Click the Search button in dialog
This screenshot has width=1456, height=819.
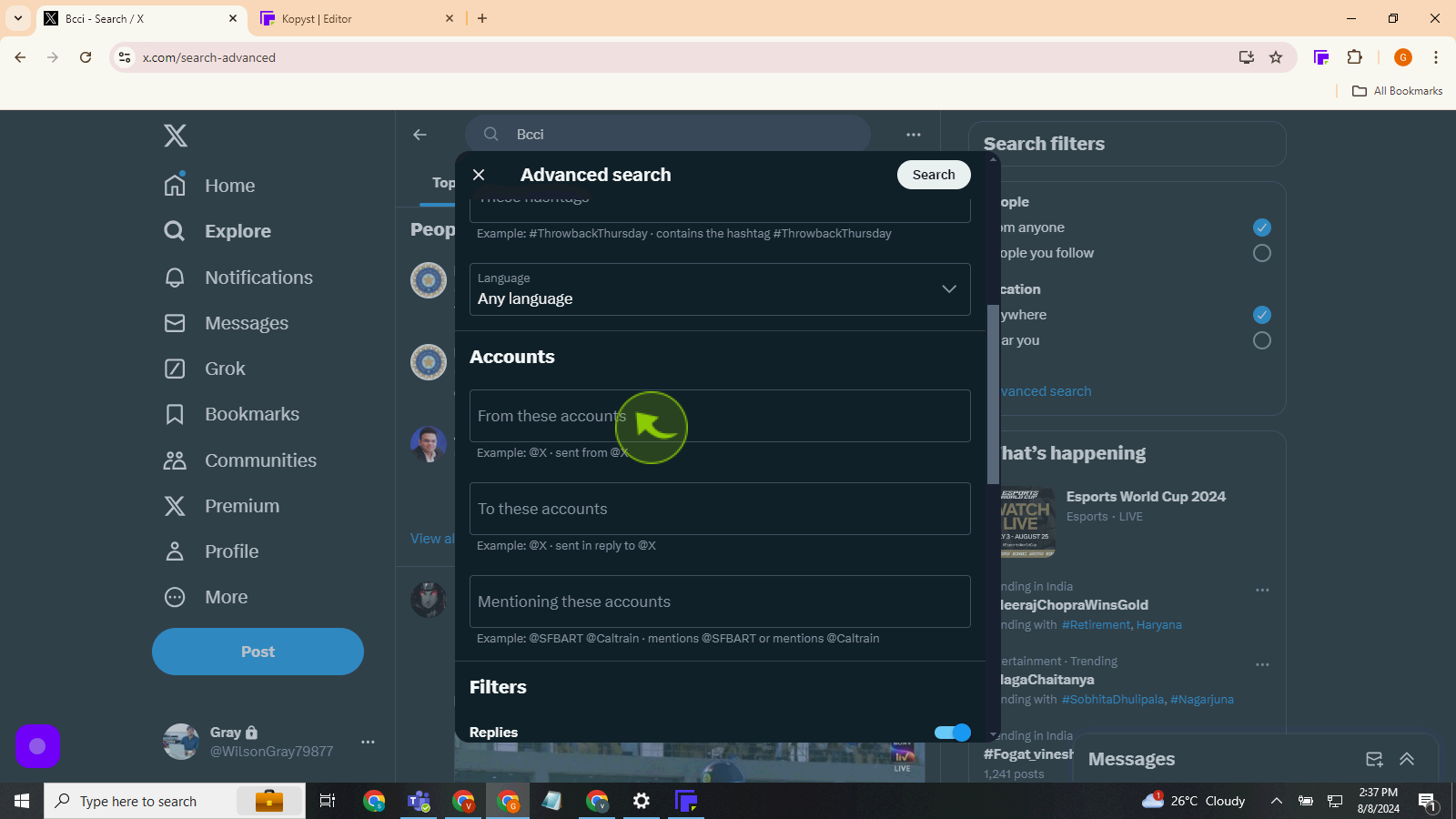point(934,175)
